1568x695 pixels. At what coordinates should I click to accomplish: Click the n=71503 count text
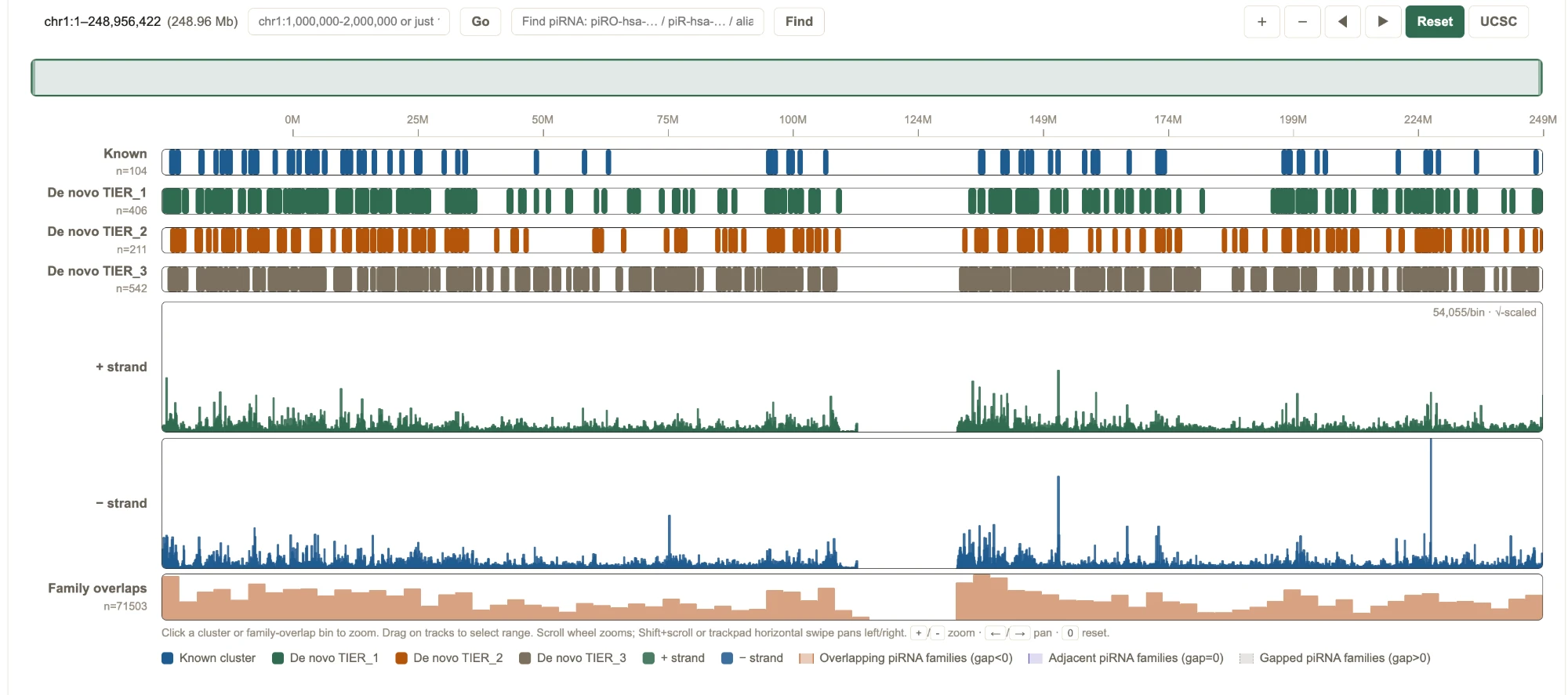[x=125, y=606]
